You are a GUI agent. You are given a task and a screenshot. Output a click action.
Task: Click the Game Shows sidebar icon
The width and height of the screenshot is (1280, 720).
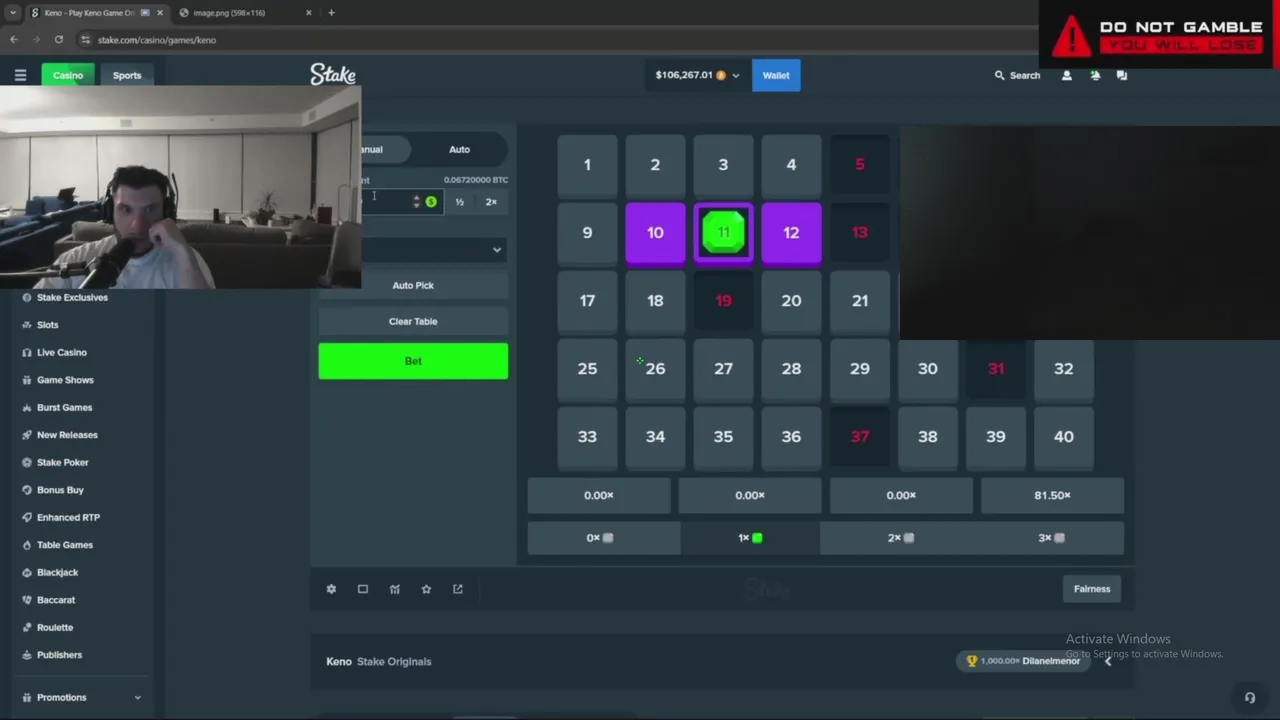(27, 380)
